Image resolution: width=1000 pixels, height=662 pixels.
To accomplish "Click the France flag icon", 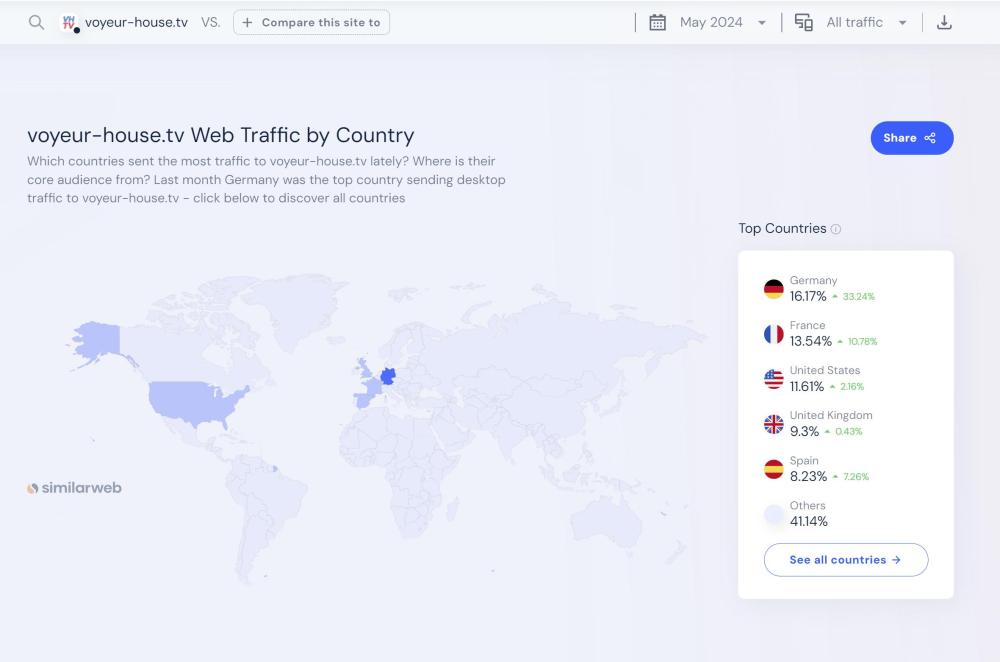I will click(x=773, y=334).
